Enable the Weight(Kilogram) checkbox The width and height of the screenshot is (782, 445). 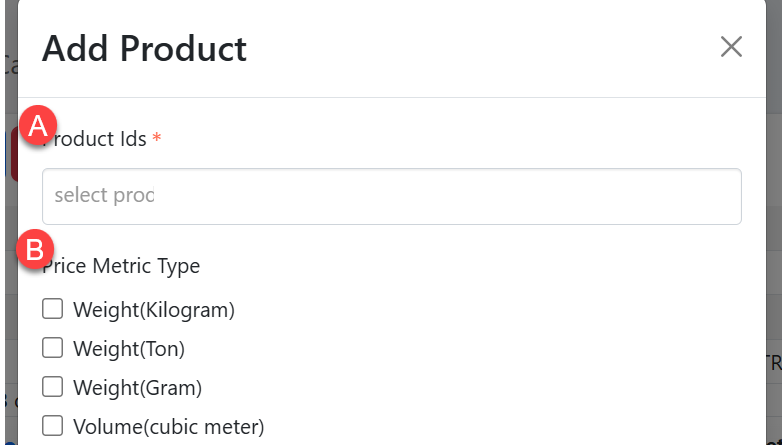[x=52, y=310]
